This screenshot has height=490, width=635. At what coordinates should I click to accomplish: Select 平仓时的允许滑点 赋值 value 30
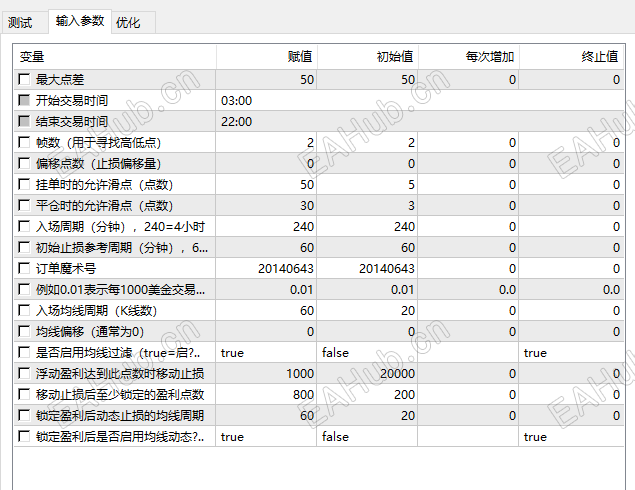tap(266, 206)
